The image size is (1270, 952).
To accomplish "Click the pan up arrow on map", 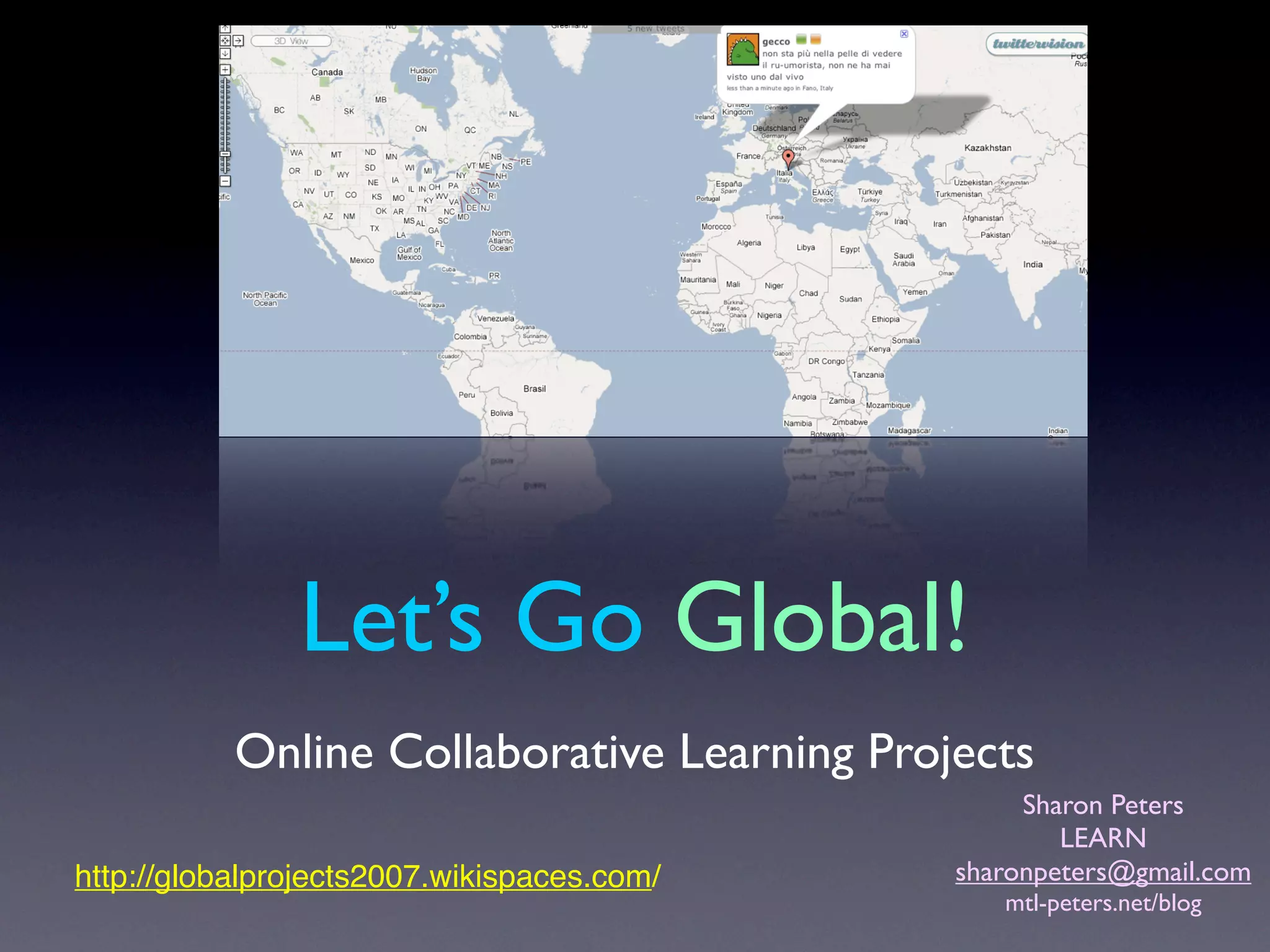I will point(225,29).
